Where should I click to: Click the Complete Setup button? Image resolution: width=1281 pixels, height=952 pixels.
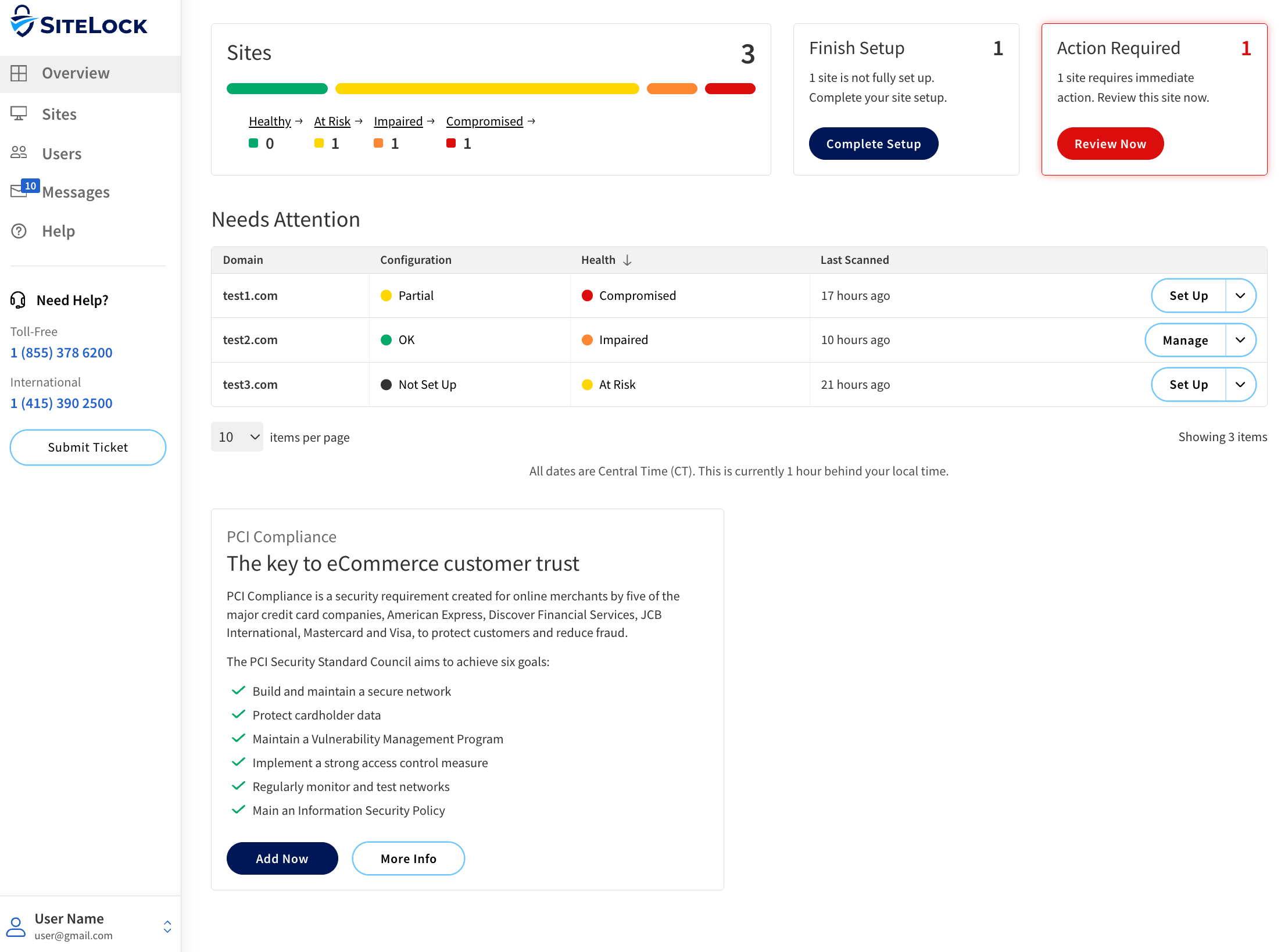[x=874, y=144]
